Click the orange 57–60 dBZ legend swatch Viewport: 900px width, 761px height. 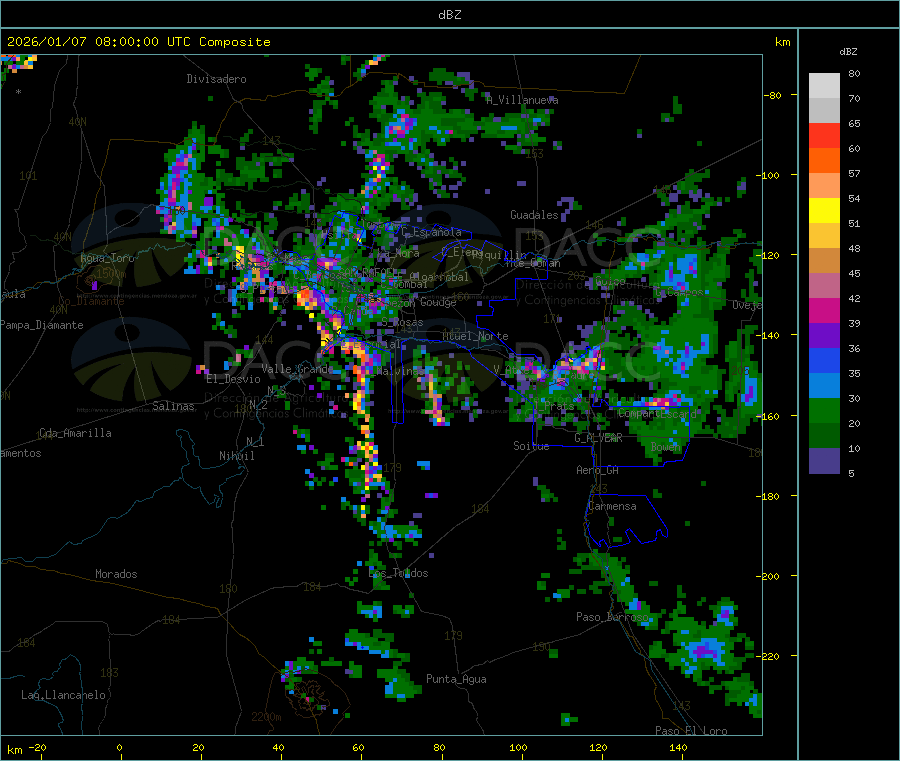(824, 161)
